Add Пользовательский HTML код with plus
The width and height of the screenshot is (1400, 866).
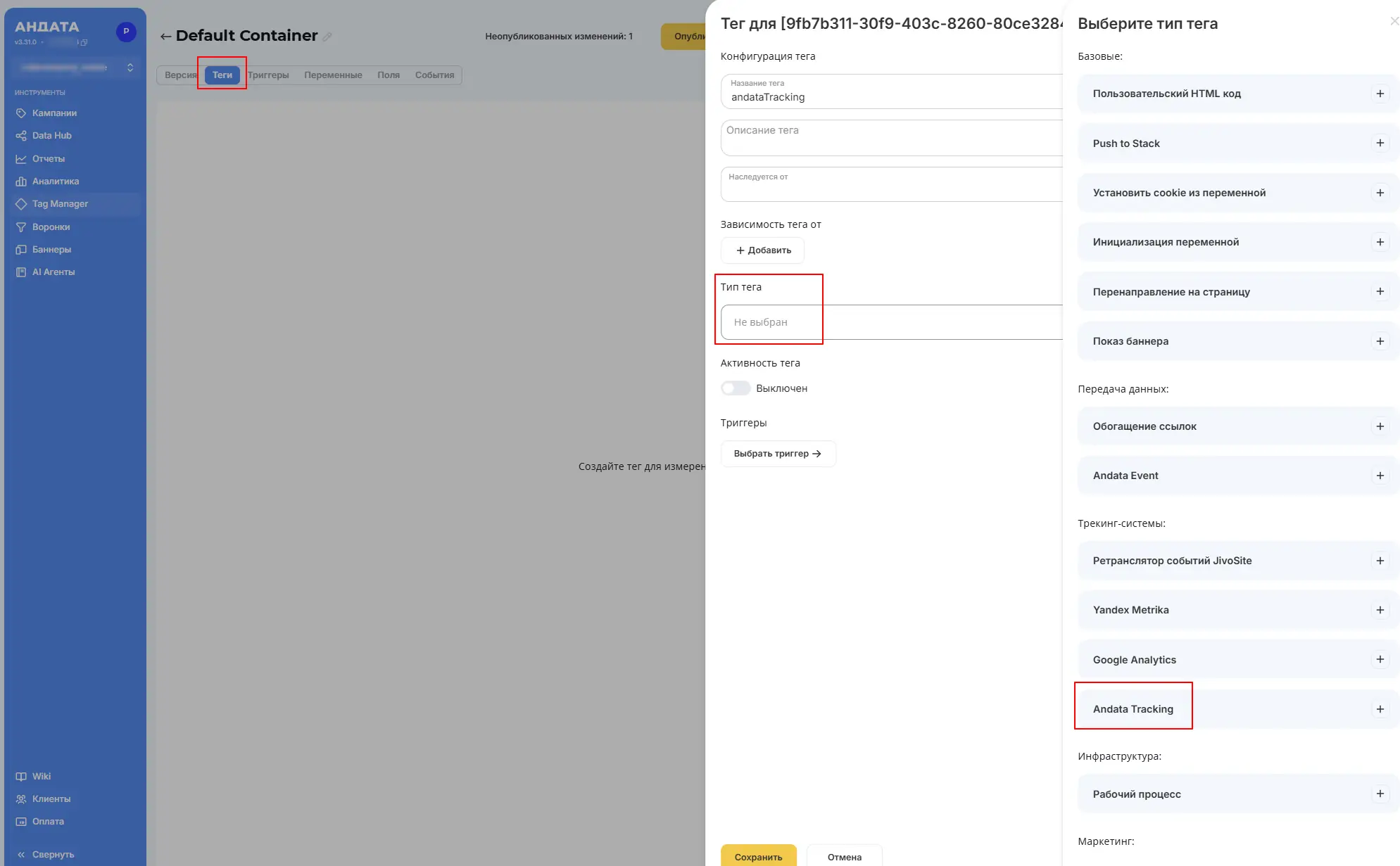pos(1380,94)
